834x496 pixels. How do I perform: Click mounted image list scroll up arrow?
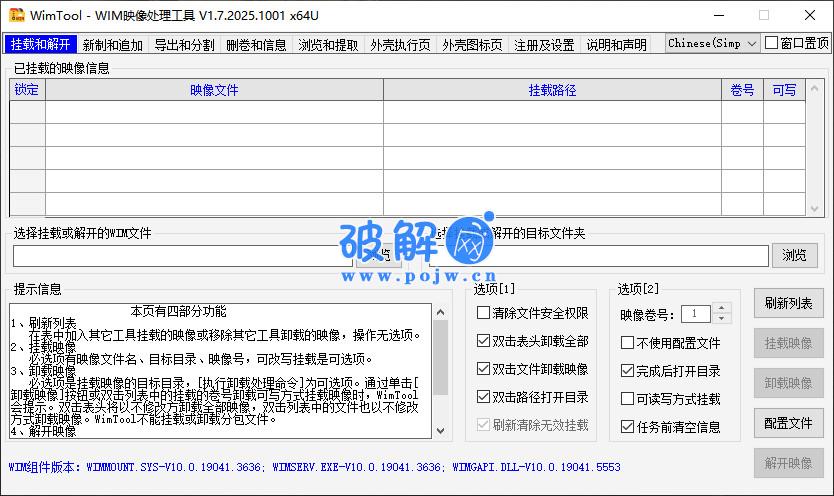pyautogui.click(x=814, y=88)
